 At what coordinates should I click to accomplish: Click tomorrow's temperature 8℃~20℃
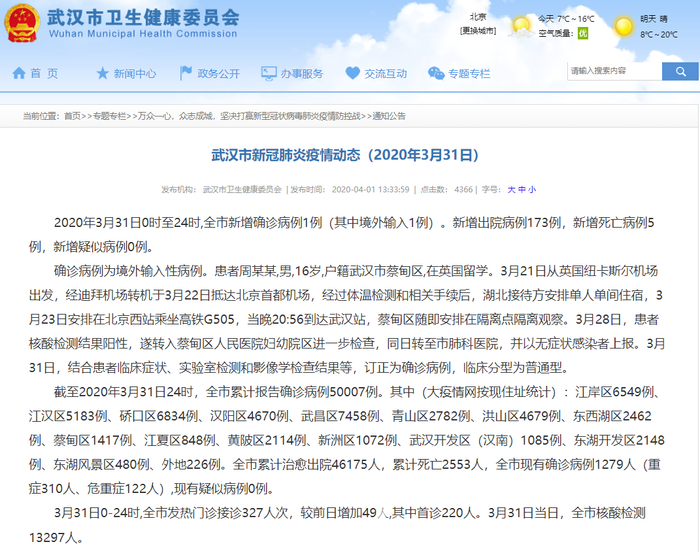pos(658,34)
